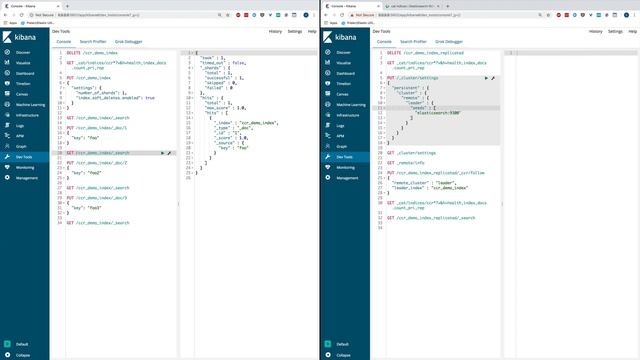Open Help in right Dev Tools
This screenshot has width=640, height=360.
tap(633, 31)
